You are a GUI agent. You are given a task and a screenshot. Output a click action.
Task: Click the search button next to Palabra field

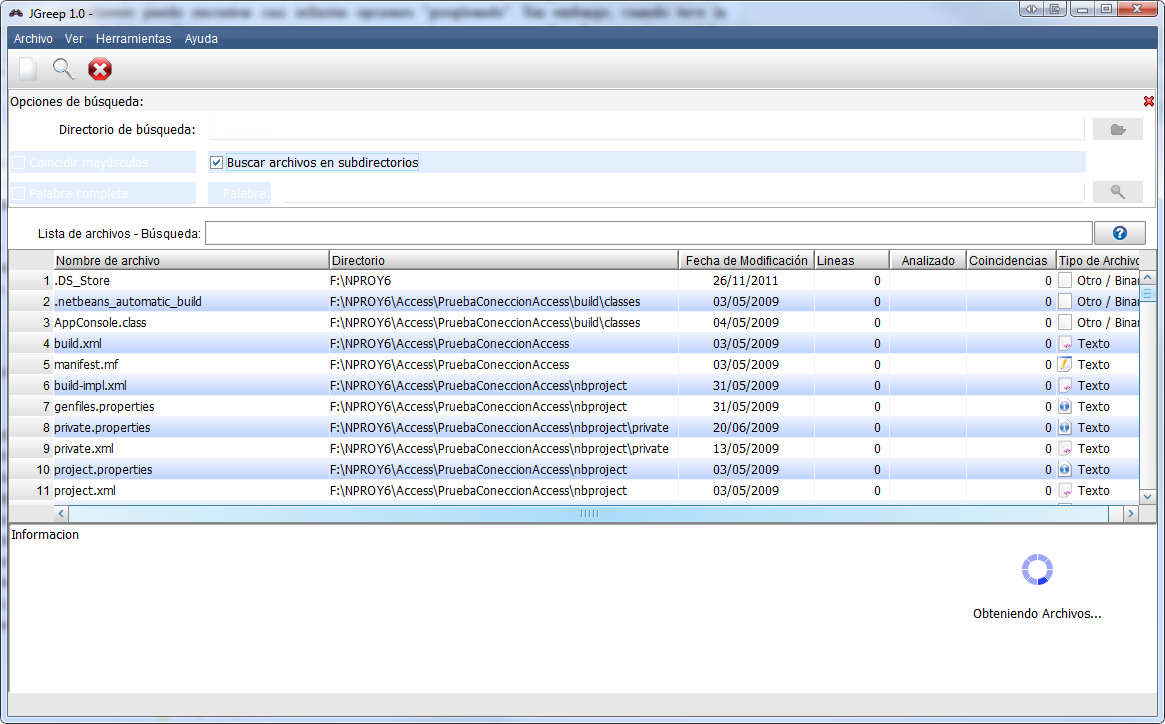pos(1117,192)
